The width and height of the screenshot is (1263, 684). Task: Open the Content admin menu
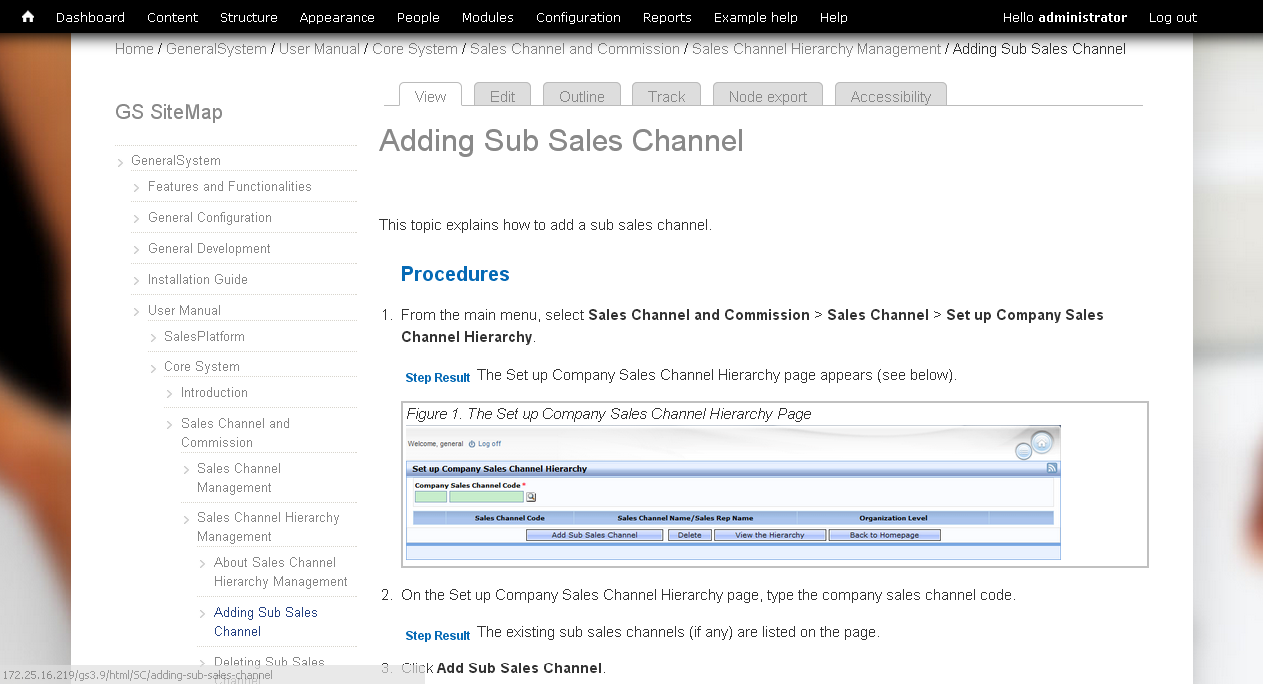(x=172, y=17)
